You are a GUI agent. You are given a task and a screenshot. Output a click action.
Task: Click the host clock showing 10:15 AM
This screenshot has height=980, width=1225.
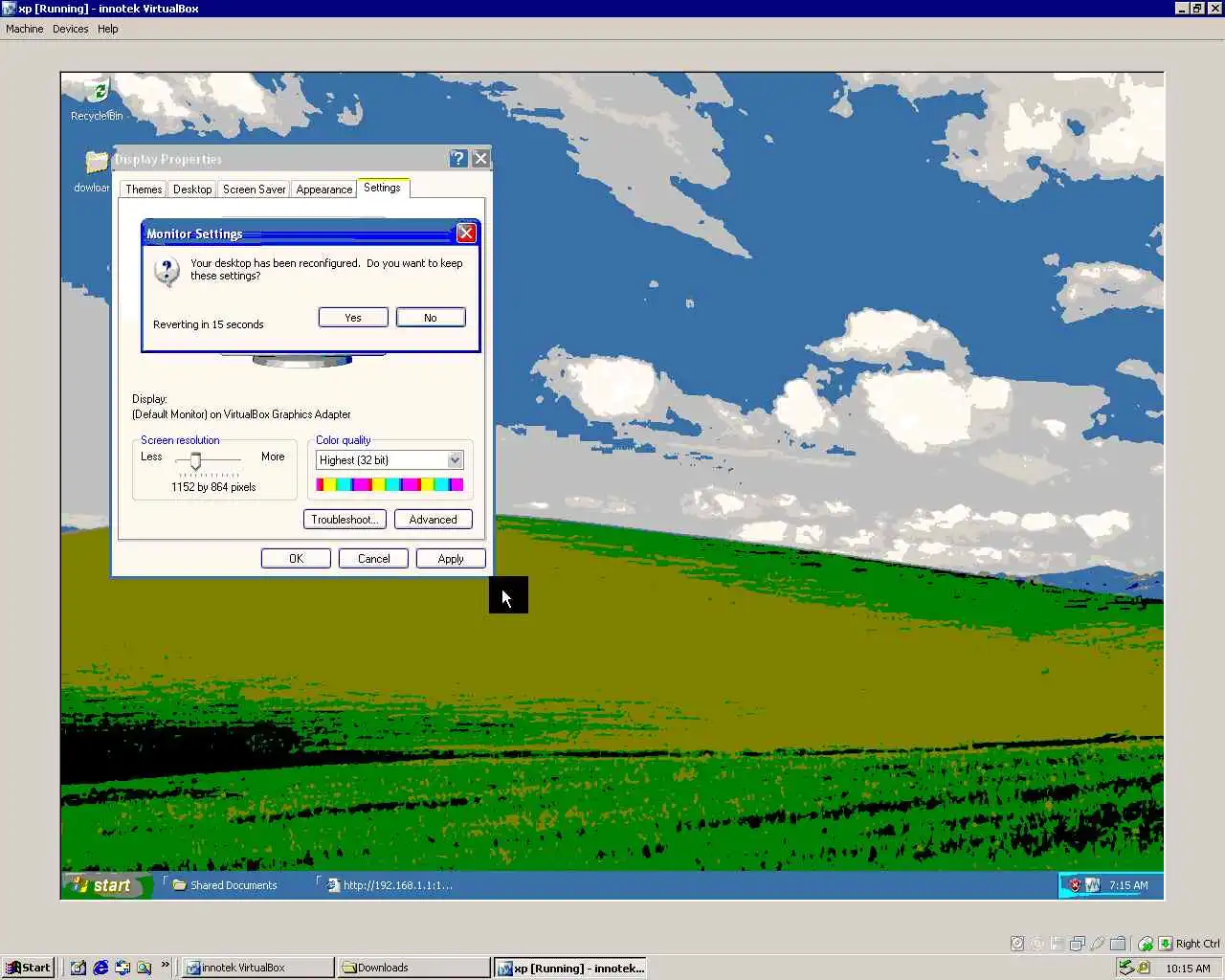[x=1188, y=969]
